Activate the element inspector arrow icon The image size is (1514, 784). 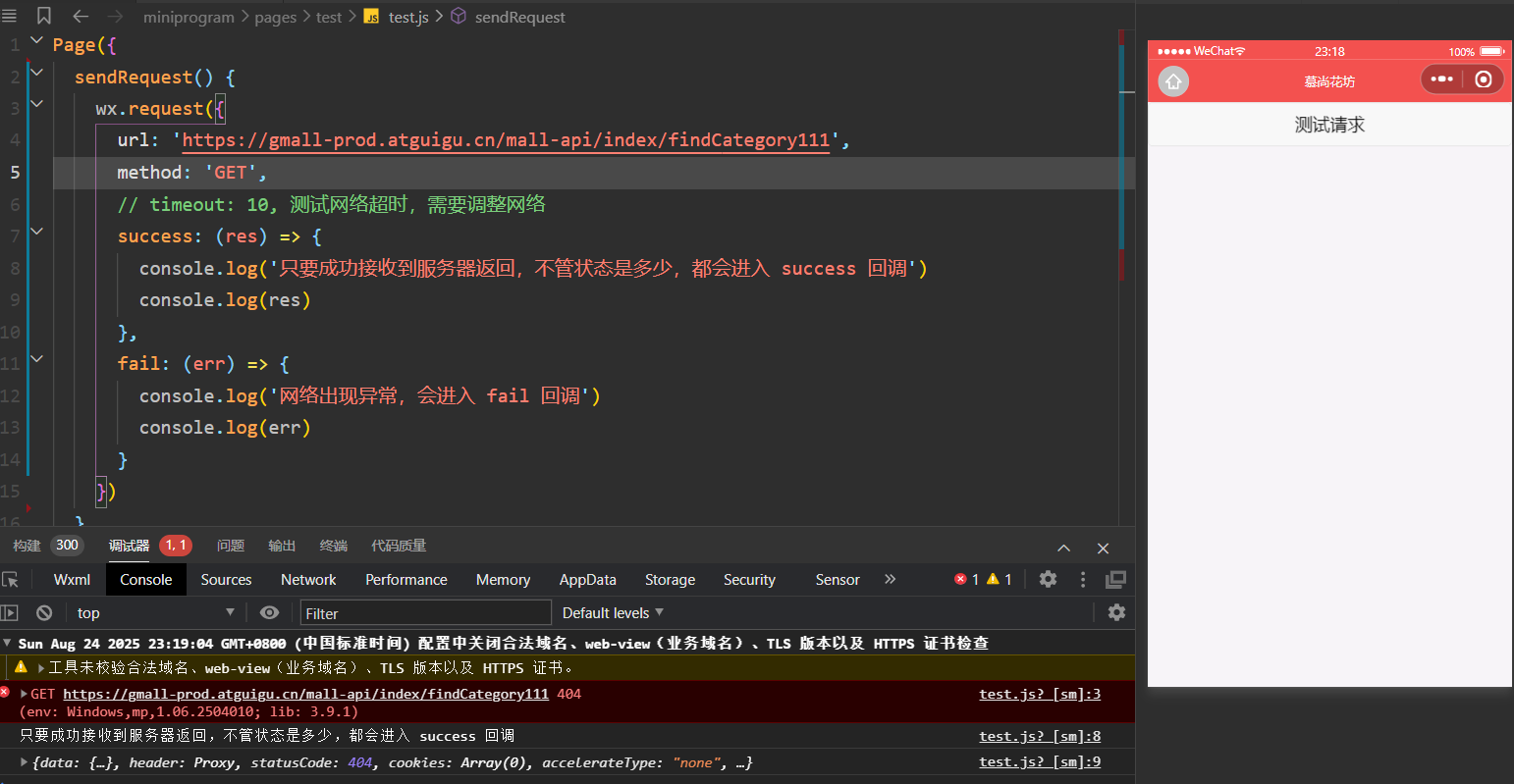(x=11, y=580)
